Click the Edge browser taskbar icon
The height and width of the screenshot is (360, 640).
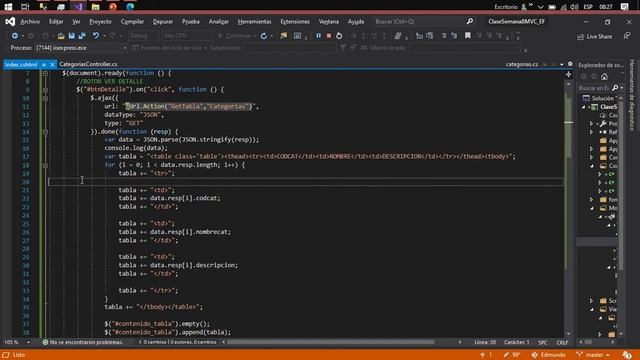(130, 7)
